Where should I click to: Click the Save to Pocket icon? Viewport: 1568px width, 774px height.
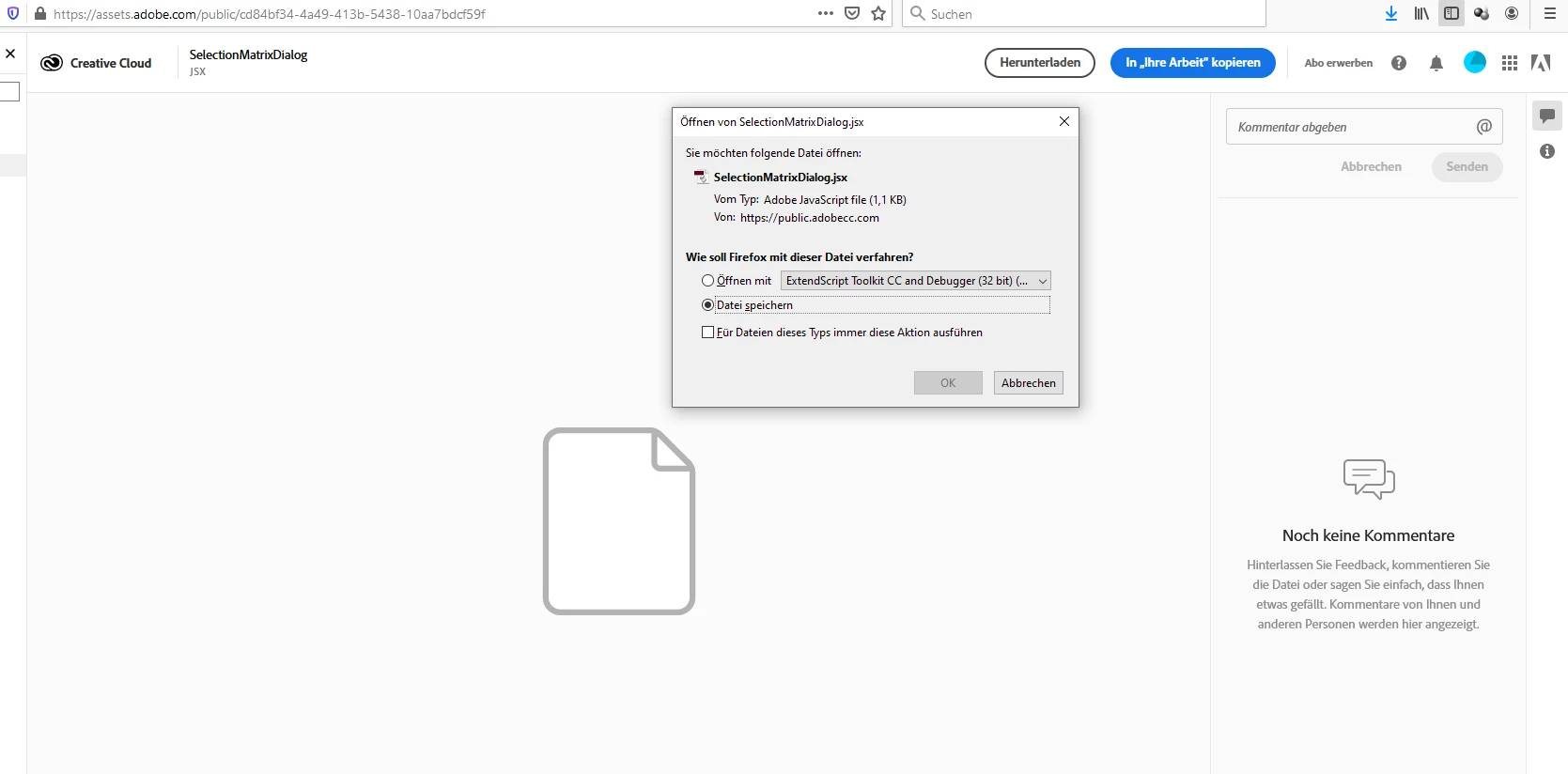pos(852,13)
